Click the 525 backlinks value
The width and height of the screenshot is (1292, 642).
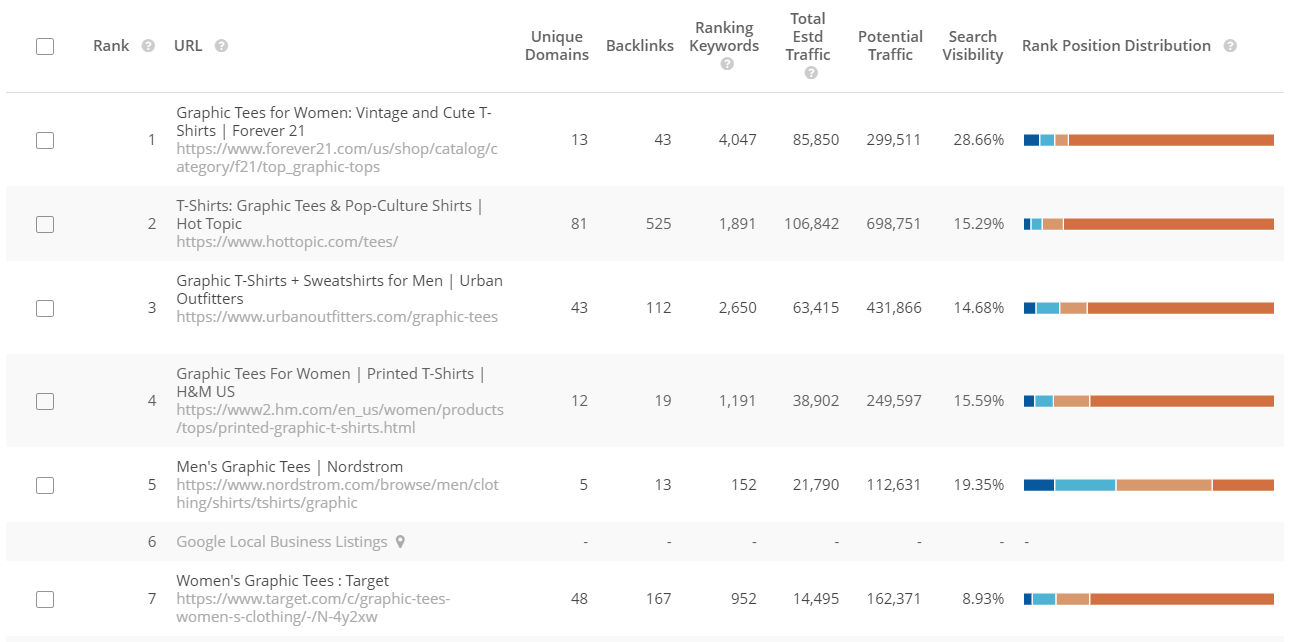click(x=658, y=224)
